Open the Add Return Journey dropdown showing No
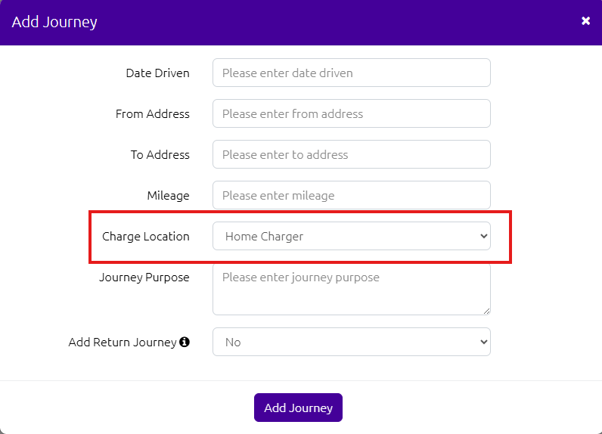Image resolution: width=602 pixels, height=434 pixels. (x=351, y=342)
